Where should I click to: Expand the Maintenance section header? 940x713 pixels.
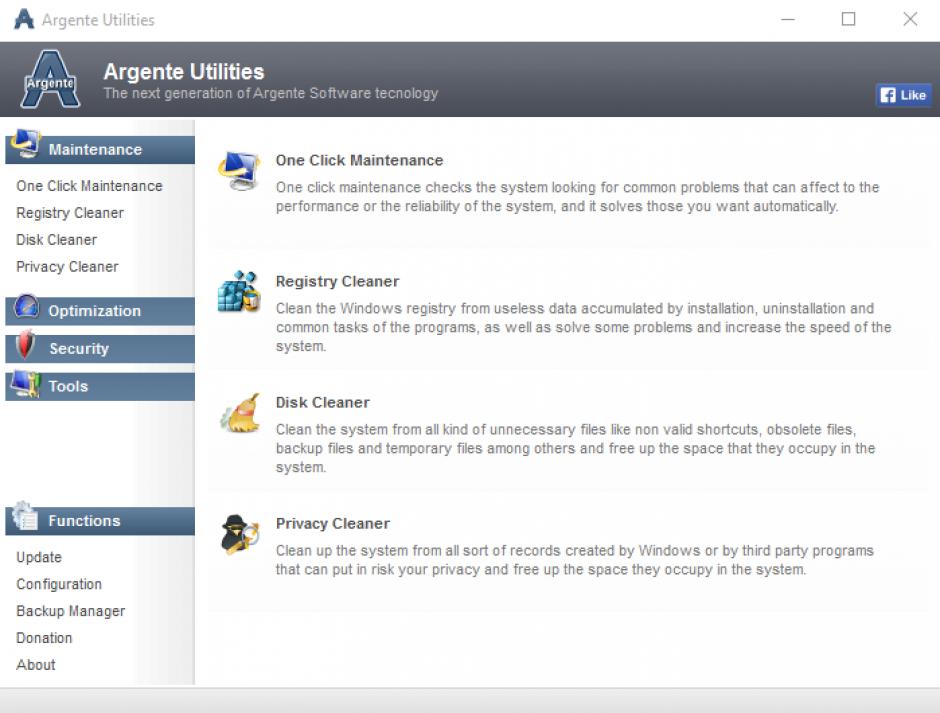100,149
